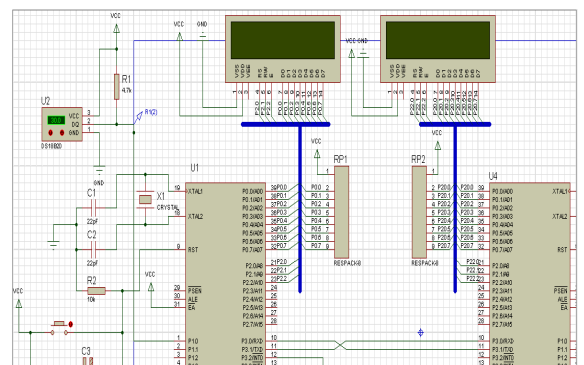Select the DS18B20 sensor U2 component
This screenshot has width=584, height=365.
click(62, 124)
